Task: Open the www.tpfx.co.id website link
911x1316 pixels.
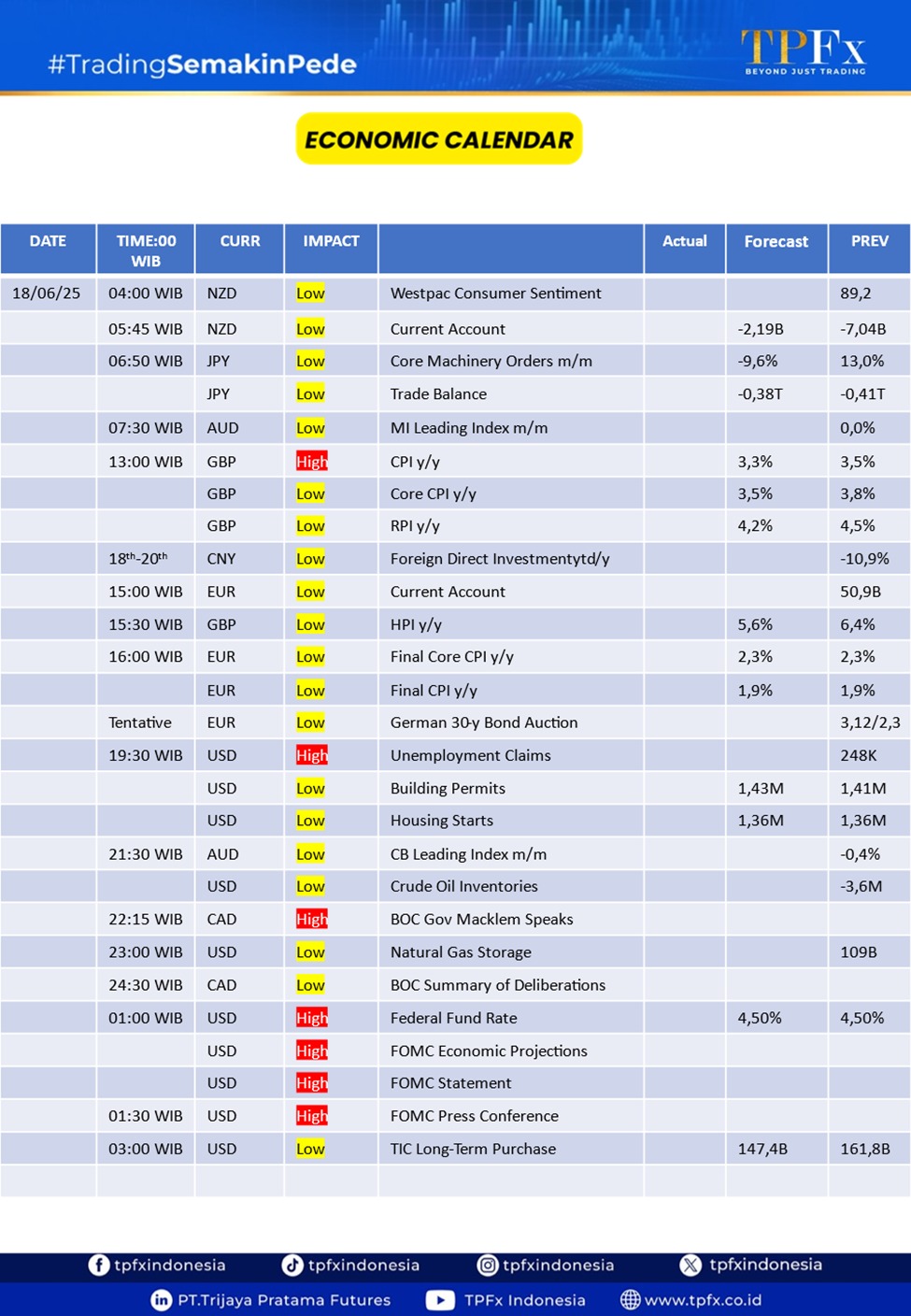Action: (x=703, y=1300)
